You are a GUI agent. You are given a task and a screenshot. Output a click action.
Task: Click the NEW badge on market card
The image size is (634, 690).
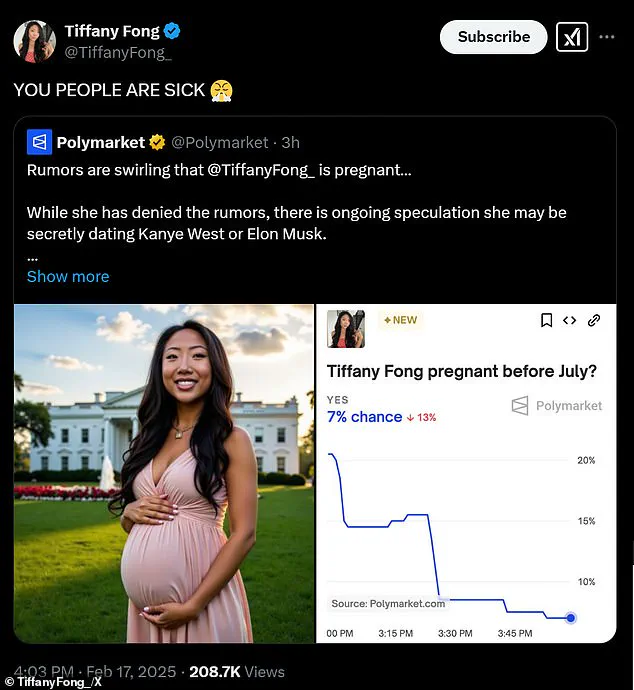pyautogui.click(x=400, y=320)
